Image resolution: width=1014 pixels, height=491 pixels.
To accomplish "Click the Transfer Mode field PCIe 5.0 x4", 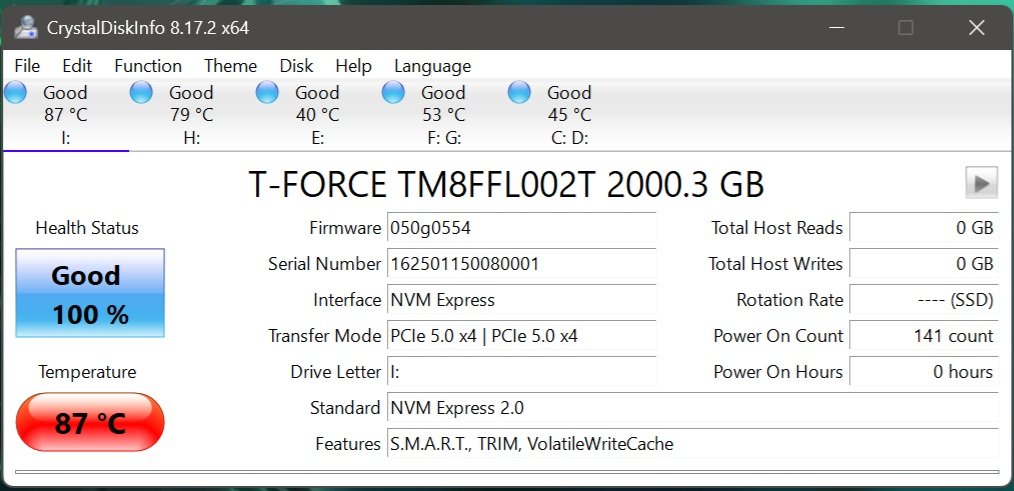I will pos(522,336).
